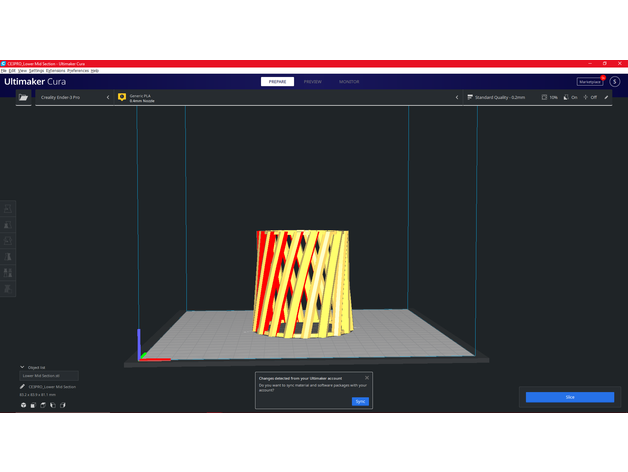This screenshot has width=628, height=472.
Task: Open the Settings menu
Action: point(36,71)
